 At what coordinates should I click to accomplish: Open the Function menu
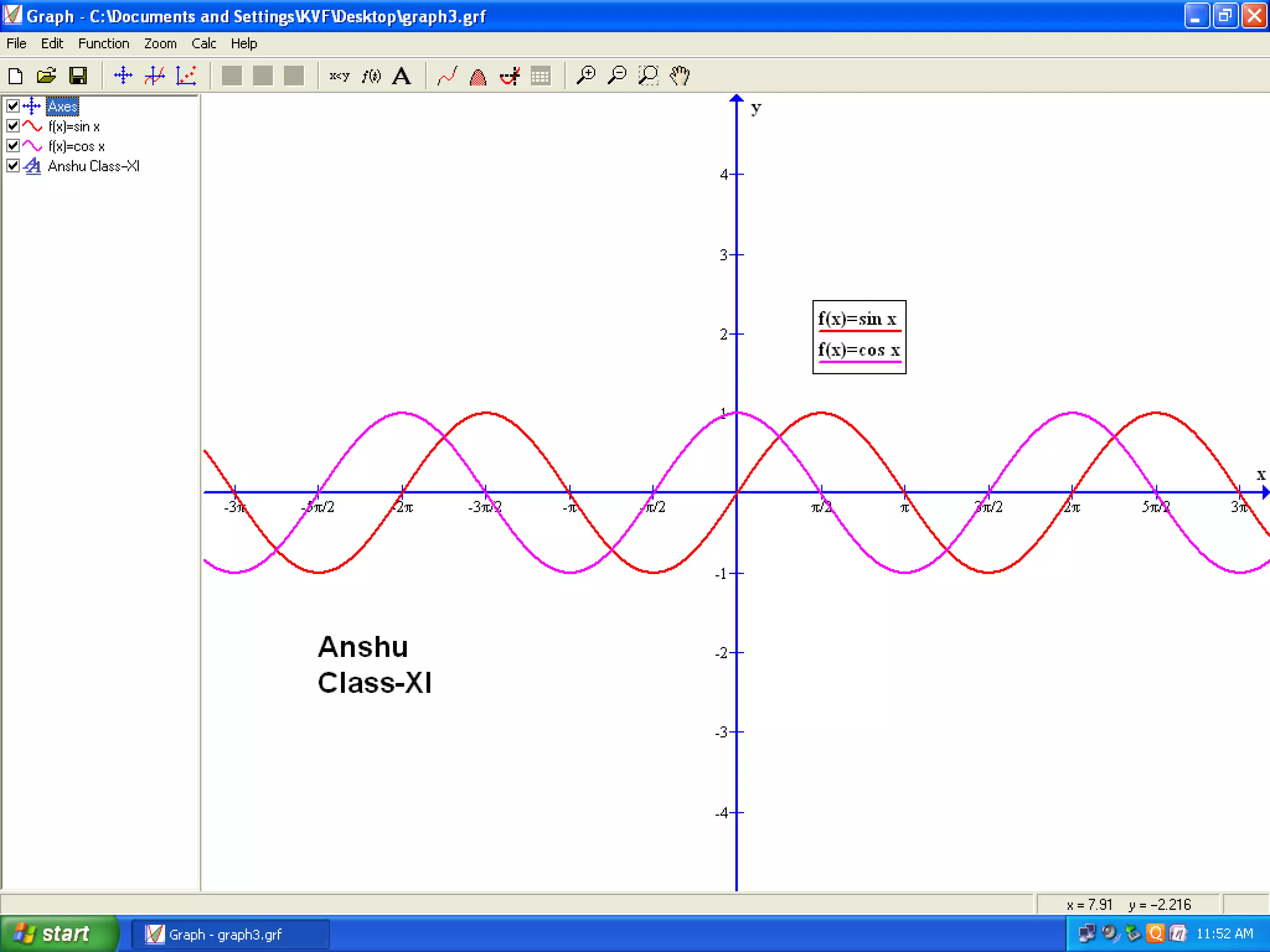pyautogui.click(x=104, y=43)
